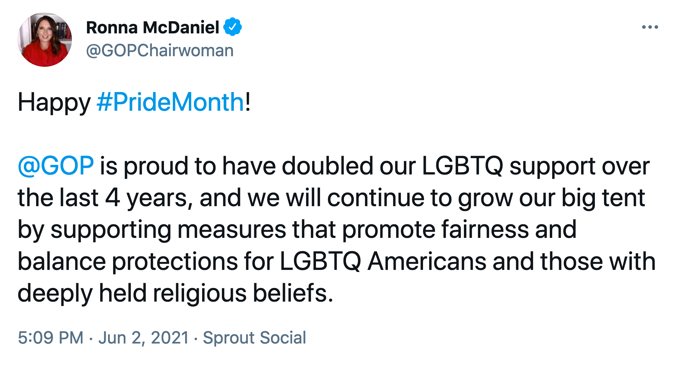The width and height of the screenshot is (679, 366).
Task: Follow the #PrideMonth hashtag link
Action: click(170, 102)
